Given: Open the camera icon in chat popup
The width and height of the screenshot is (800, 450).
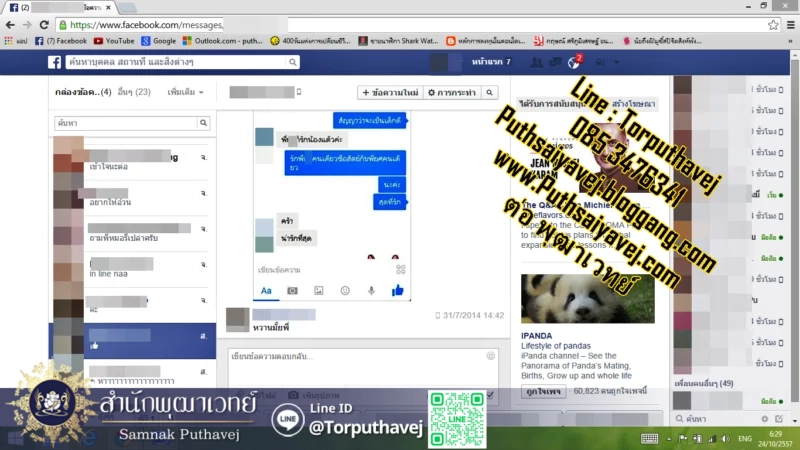Looking at the screenshot, I should click(293, 290).
